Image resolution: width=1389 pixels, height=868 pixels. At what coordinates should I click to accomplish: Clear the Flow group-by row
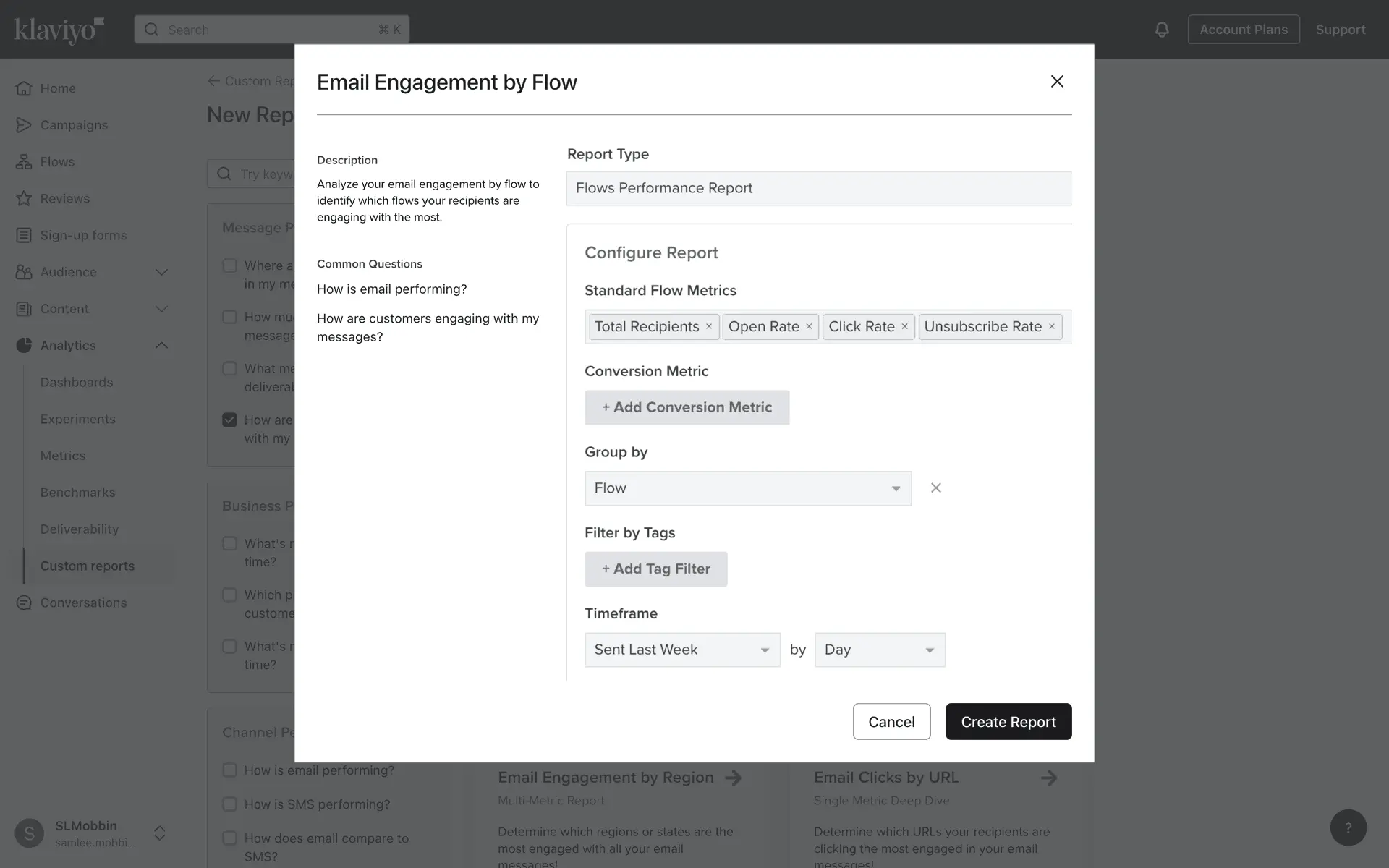coord(935,488)
